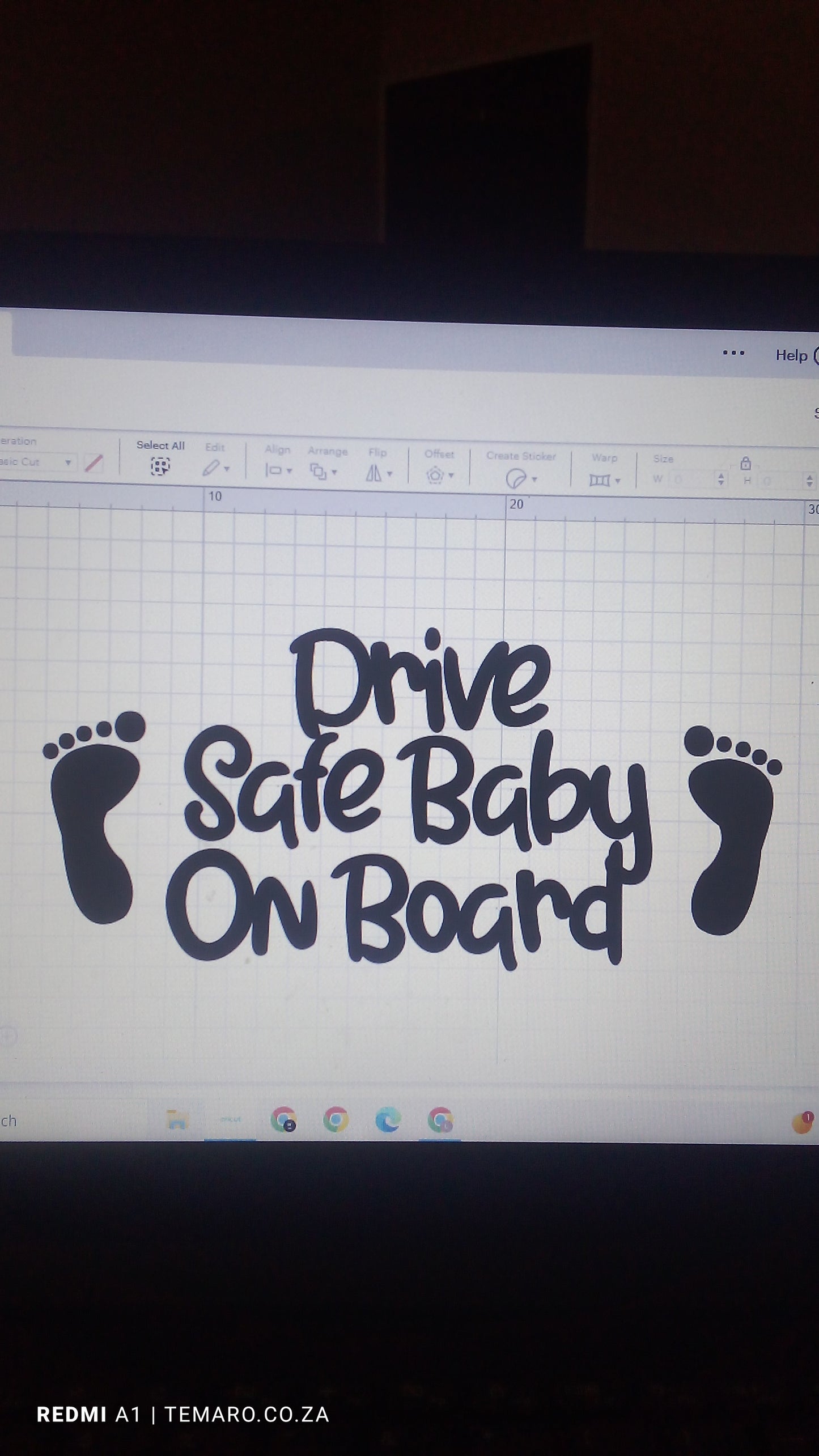Click the Select All icon

[x=160, y=467]
